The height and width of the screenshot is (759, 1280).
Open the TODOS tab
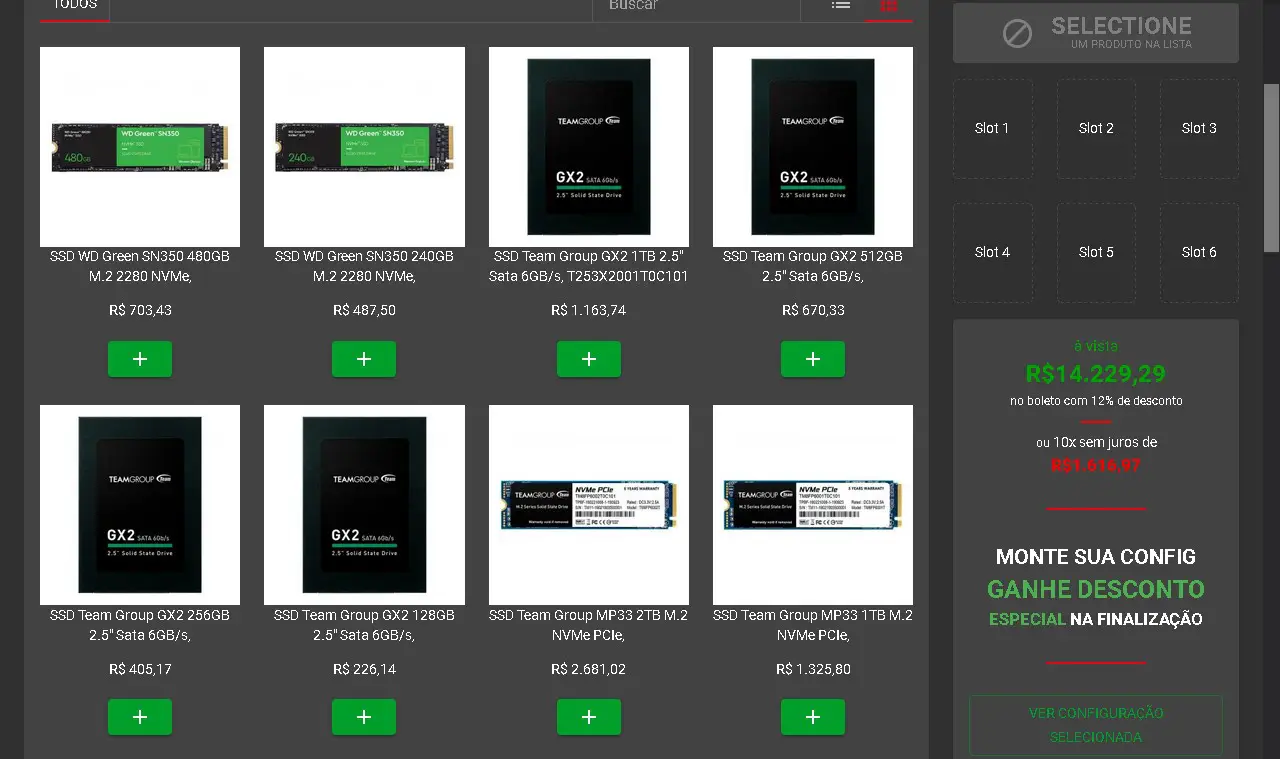click(75, 6)
